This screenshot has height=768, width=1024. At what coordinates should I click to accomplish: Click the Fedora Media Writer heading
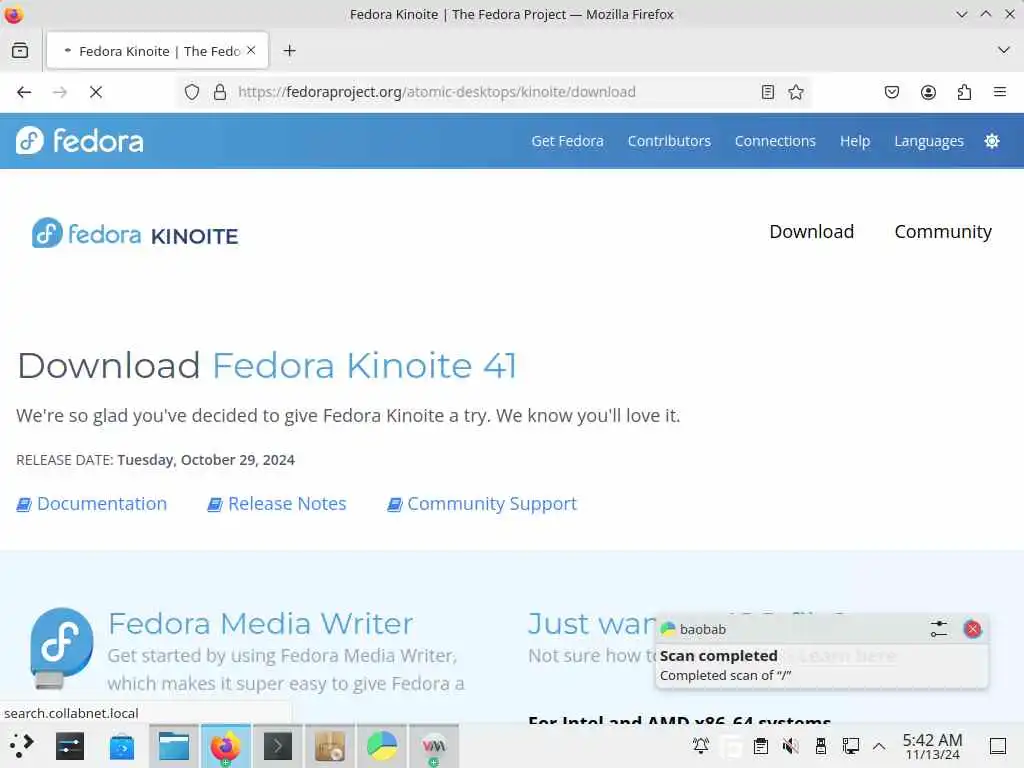[x=261, y=623]
